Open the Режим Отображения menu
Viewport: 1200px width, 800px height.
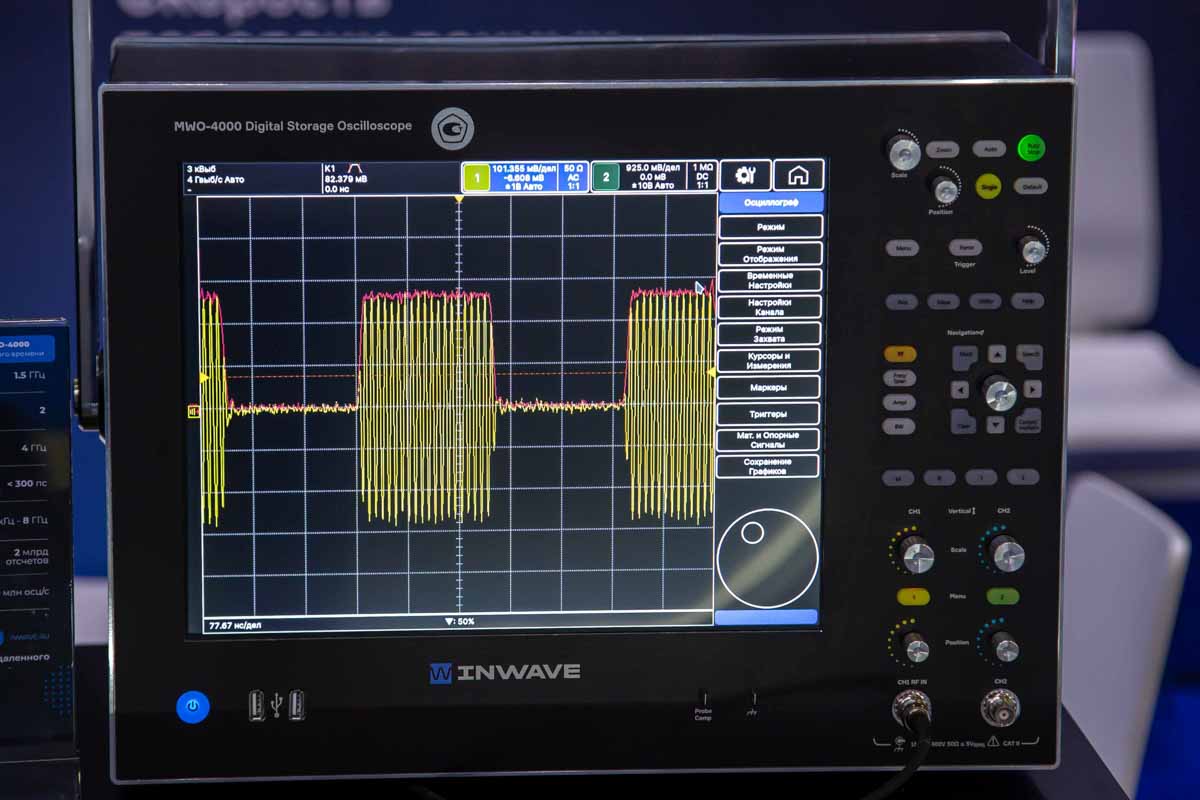click(770, 254)
